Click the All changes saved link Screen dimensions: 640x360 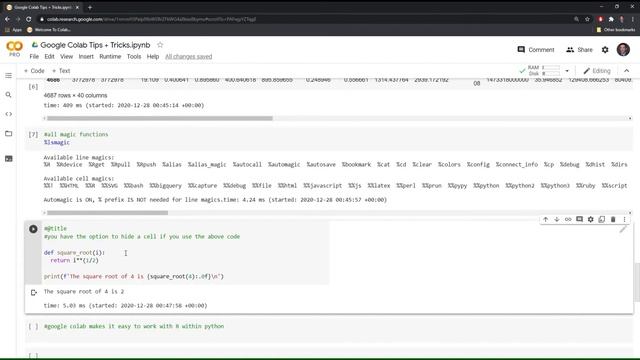(189, 57)
